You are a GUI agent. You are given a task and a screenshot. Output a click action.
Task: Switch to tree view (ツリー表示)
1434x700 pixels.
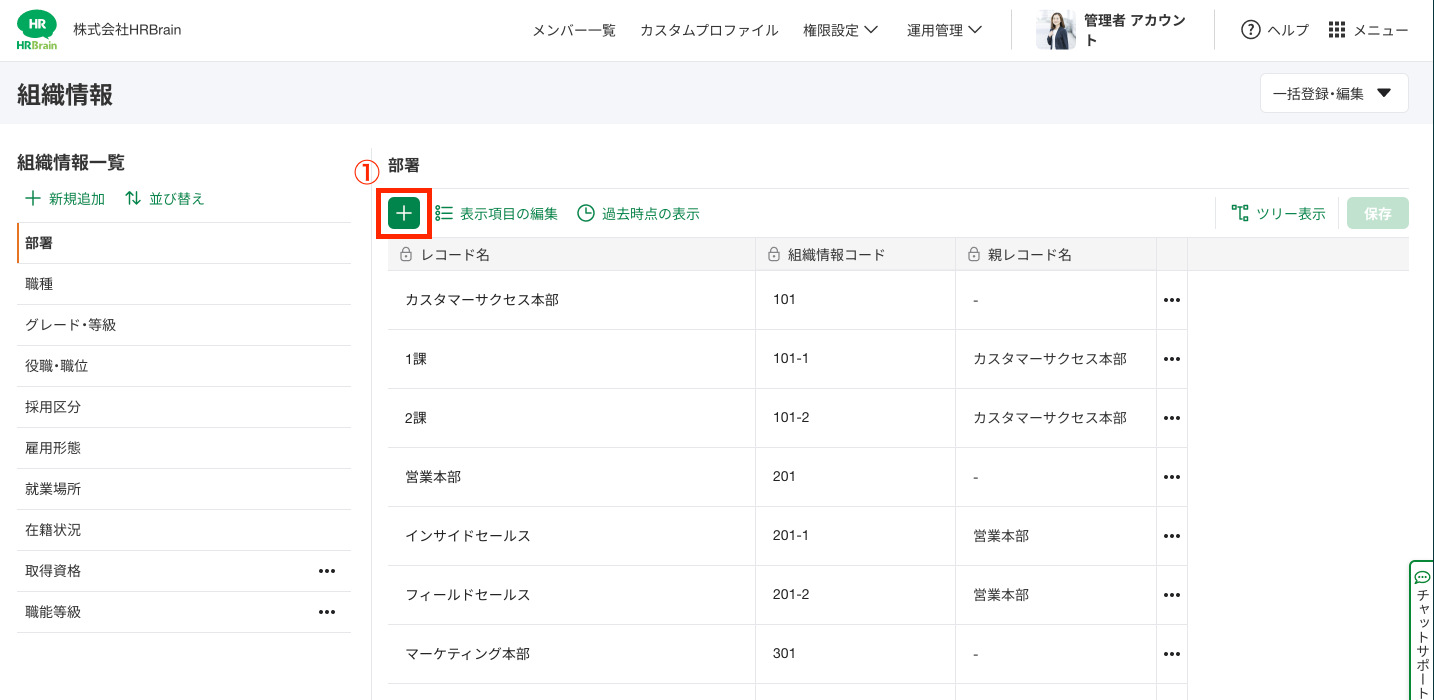pyautogui.click(x=1278, y=213)
